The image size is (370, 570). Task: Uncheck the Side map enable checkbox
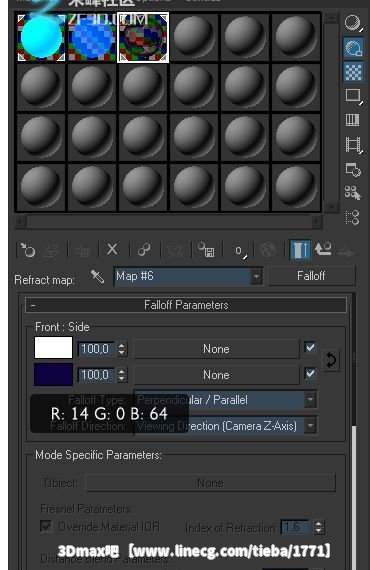(310, 373)
